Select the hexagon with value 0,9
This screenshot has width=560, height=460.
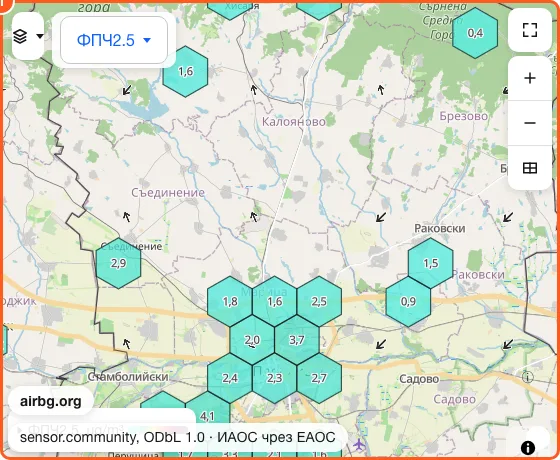408,302
